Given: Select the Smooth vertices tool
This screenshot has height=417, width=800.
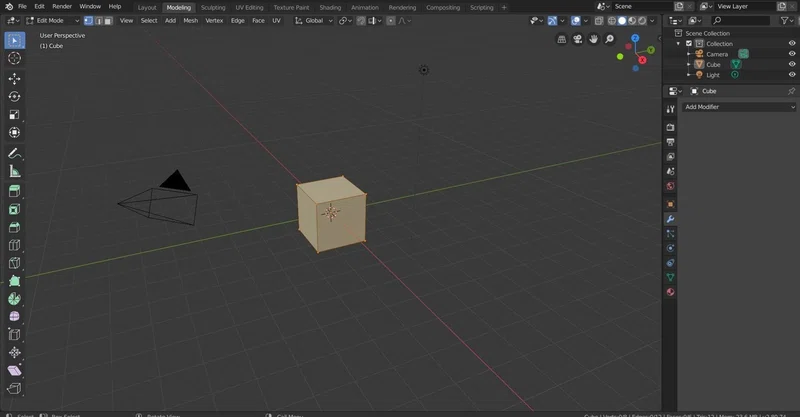Looking at the screenshot, I should pyautogui.click(x=14, y=316).
